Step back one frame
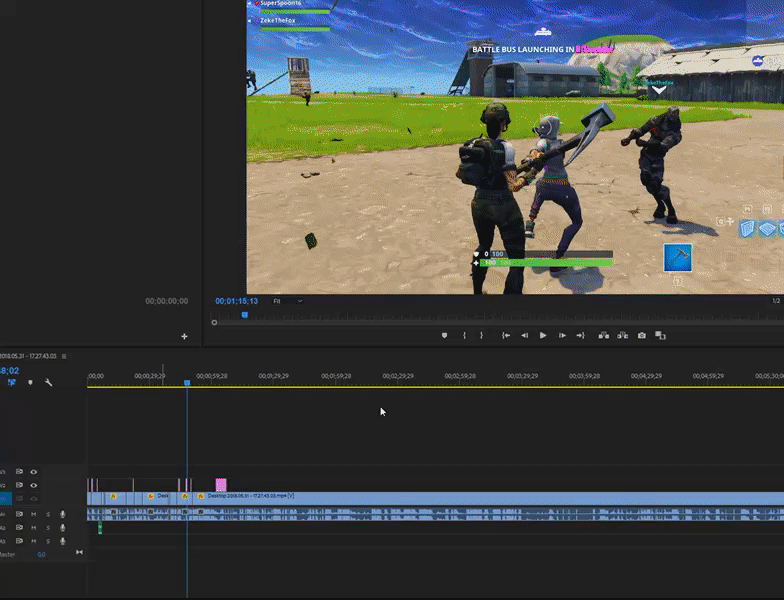Image resolution: width=784 pixels, height=600 pixels. (x=524, y=336)
